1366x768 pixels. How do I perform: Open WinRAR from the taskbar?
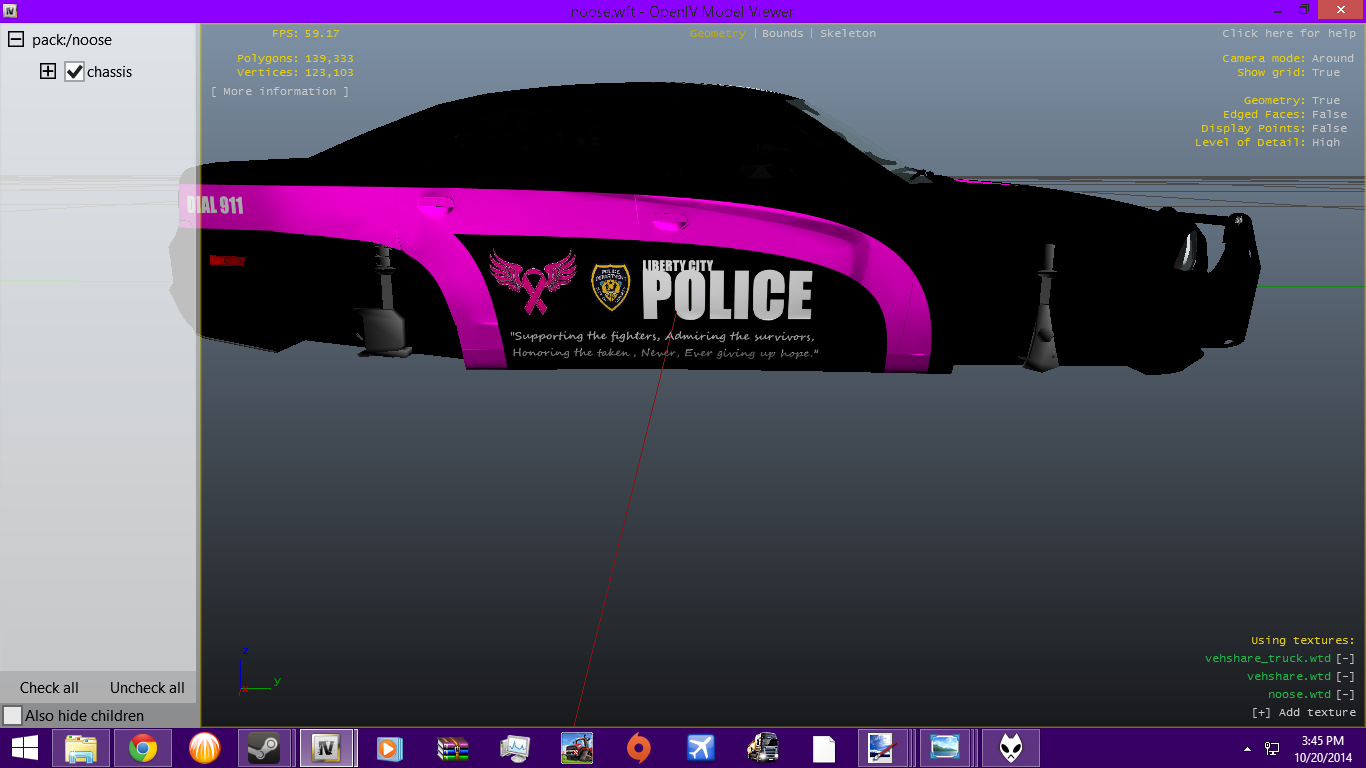(x=452, y=748)
